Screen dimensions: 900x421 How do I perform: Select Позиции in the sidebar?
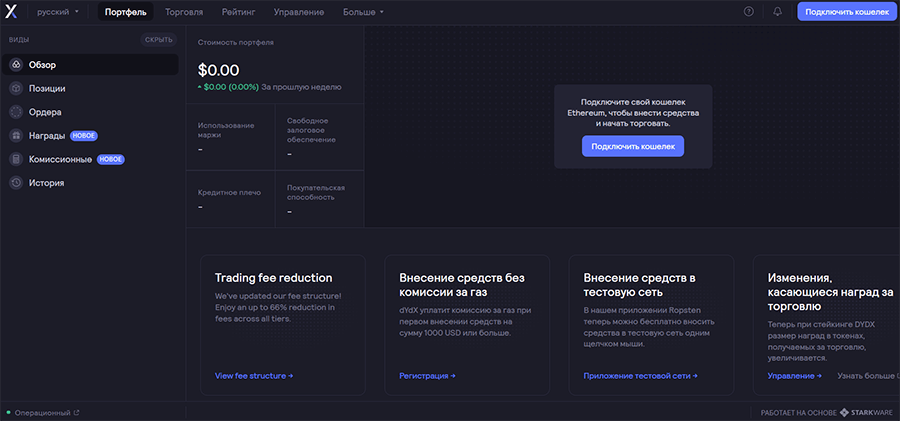pos(90,88)
